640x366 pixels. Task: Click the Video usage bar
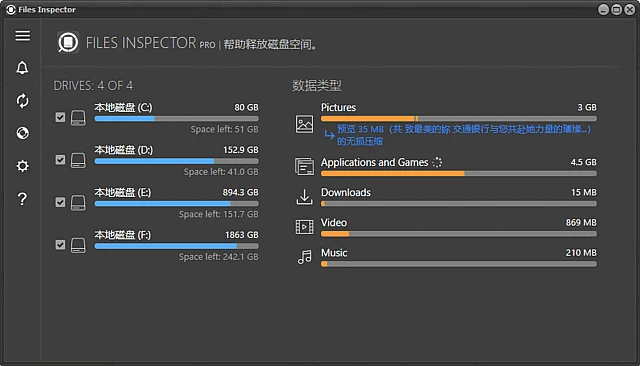(459, 234)
